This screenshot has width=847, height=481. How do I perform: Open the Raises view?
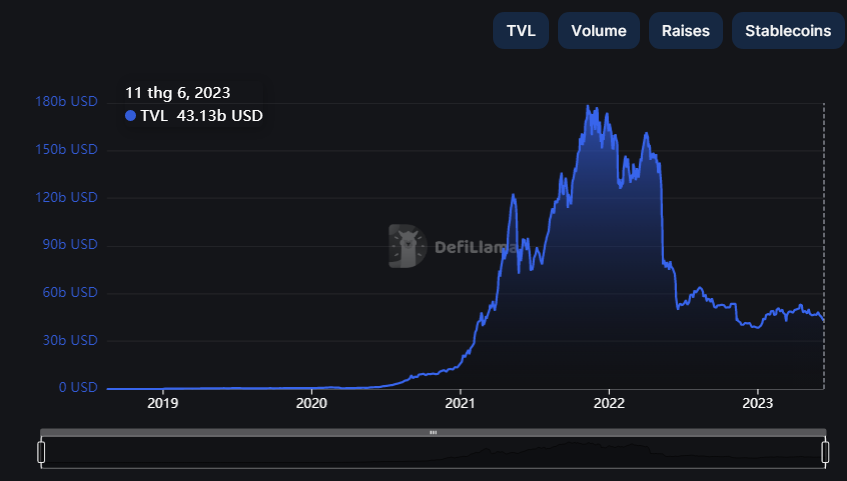[685, 31]
